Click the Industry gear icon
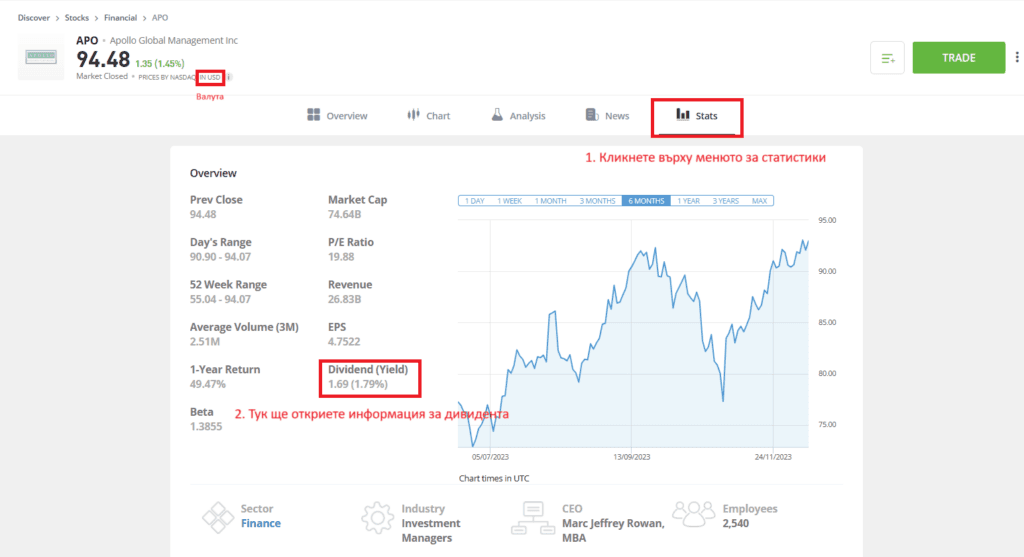 [x=377, y=516]
